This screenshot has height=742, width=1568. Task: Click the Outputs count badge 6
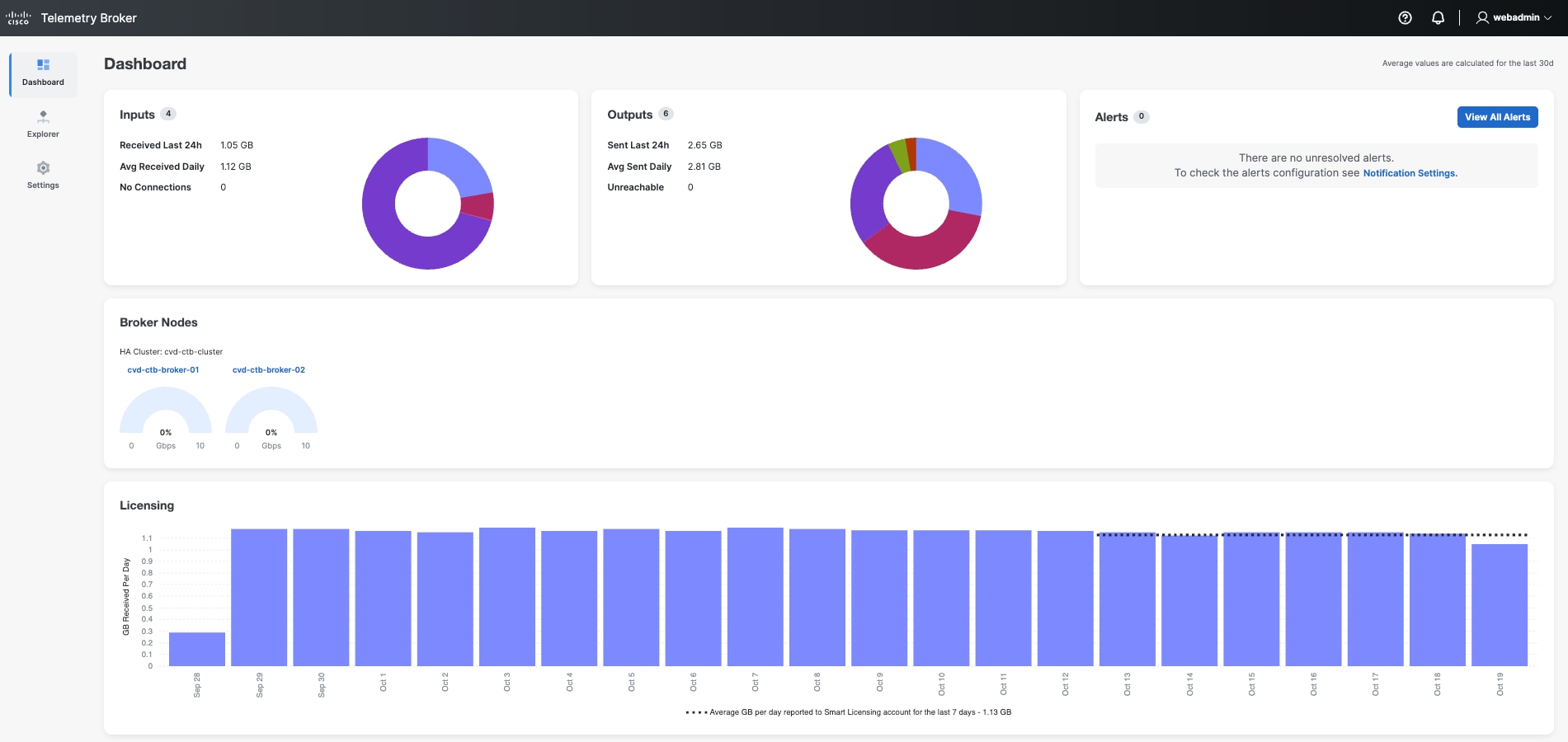point(666,114)
